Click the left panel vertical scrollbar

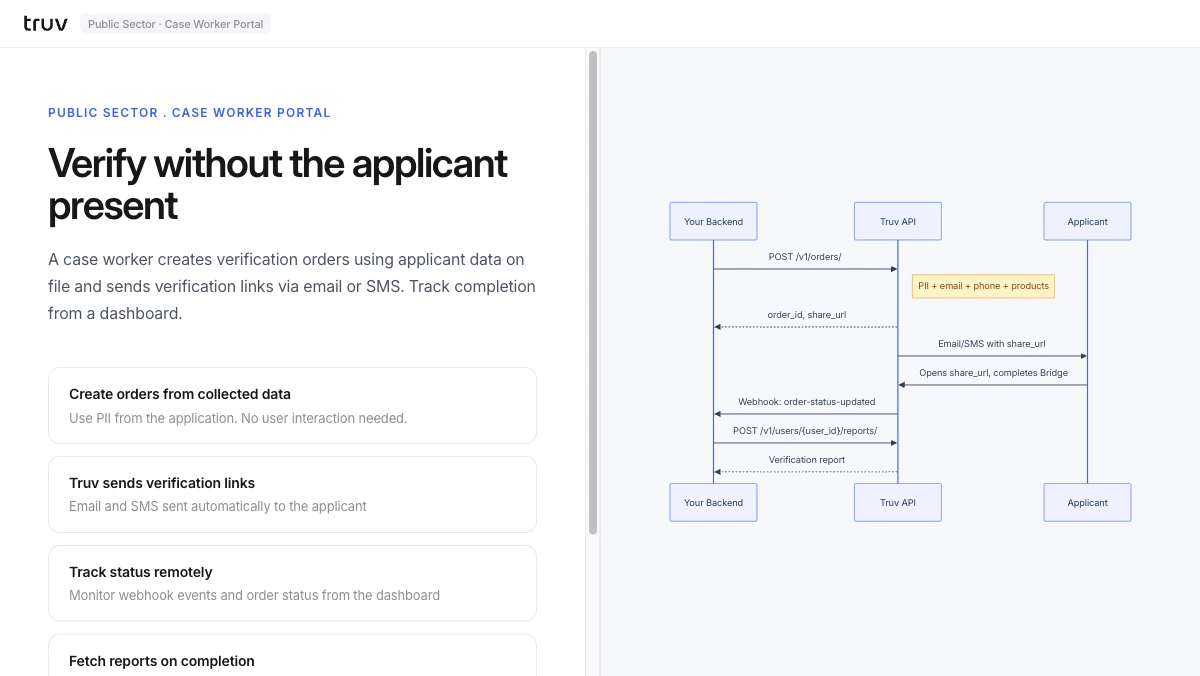593,292
